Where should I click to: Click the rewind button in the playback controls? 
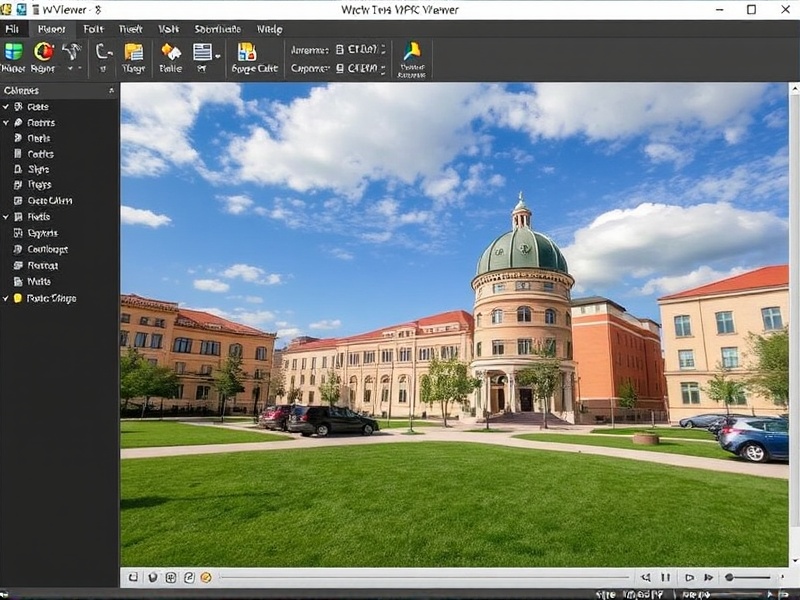coord(645,577)
